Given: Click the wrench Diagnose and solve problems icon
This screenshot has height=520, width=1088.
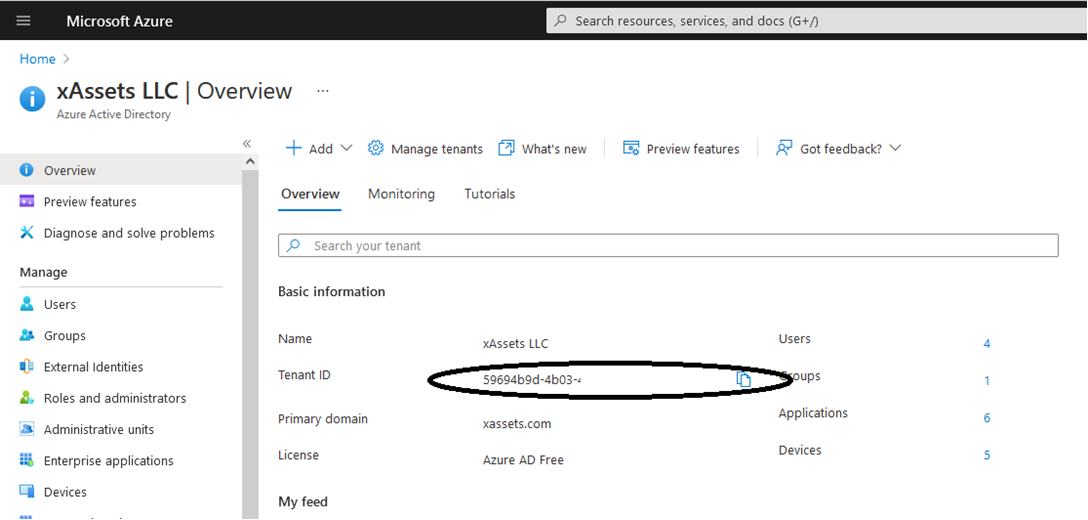Looking at the screenshot, I should [x=26, y=233].
